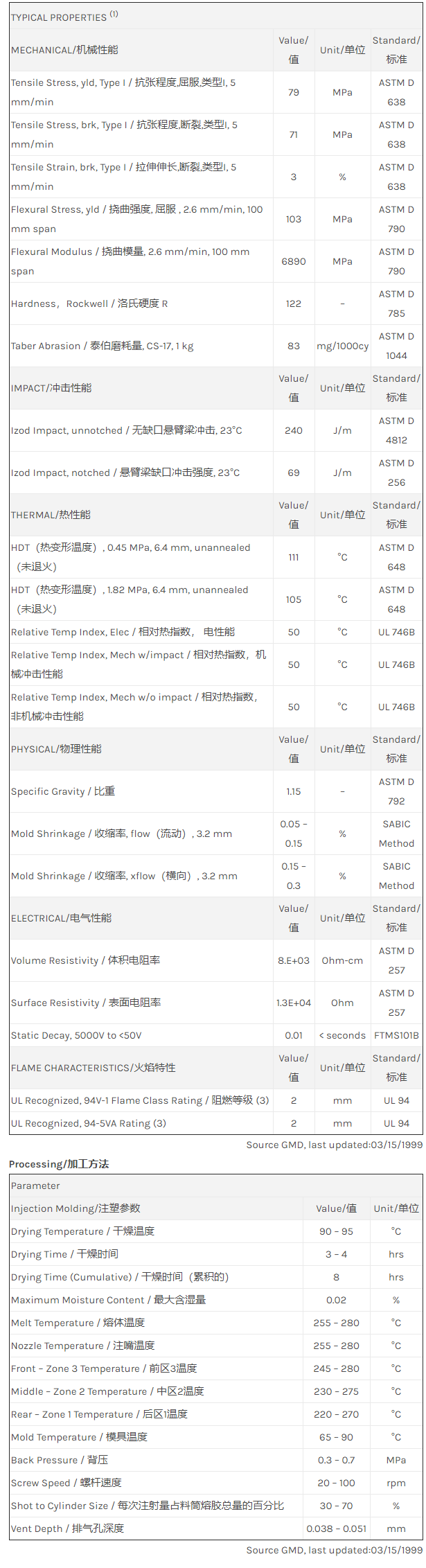This screenshot has height=1568, width=426.
Task: Select the Flexural Modulus value 6890
Action: (x=294, y=261)
